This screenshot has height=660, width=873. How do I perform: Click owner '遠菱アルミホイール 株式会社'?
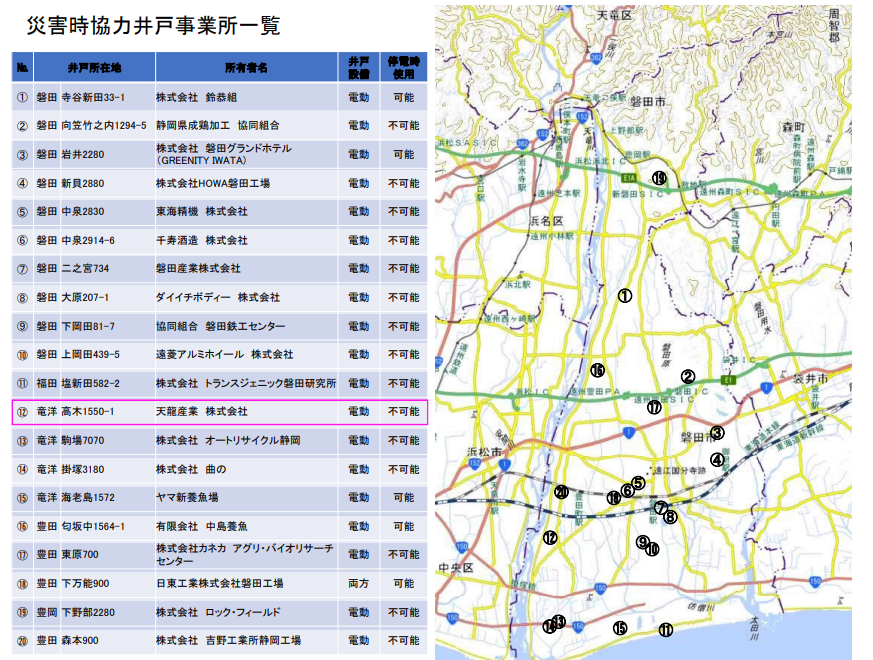click(x=224, y=354)
